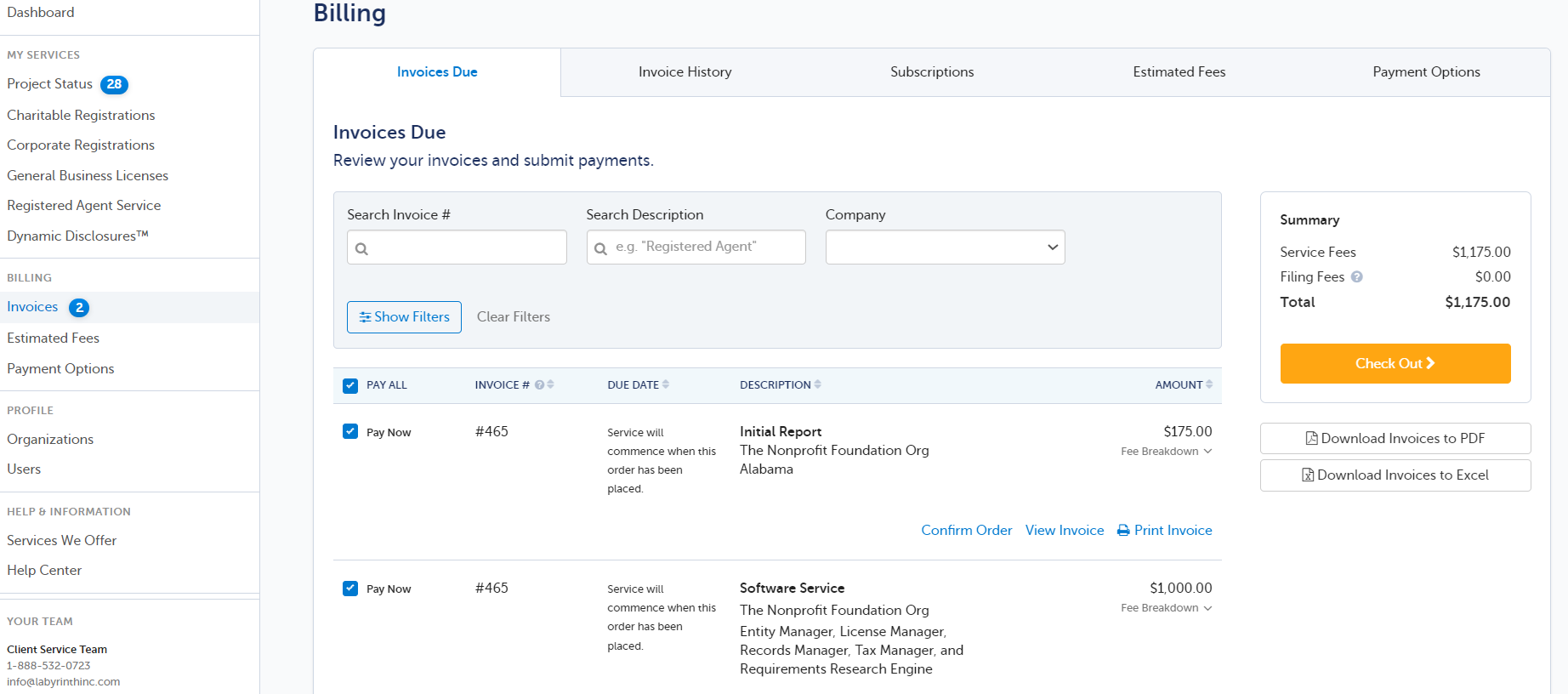Click the orange Check Out button
Viewport: 1568px width, 694px height.
coord(1395,363)
